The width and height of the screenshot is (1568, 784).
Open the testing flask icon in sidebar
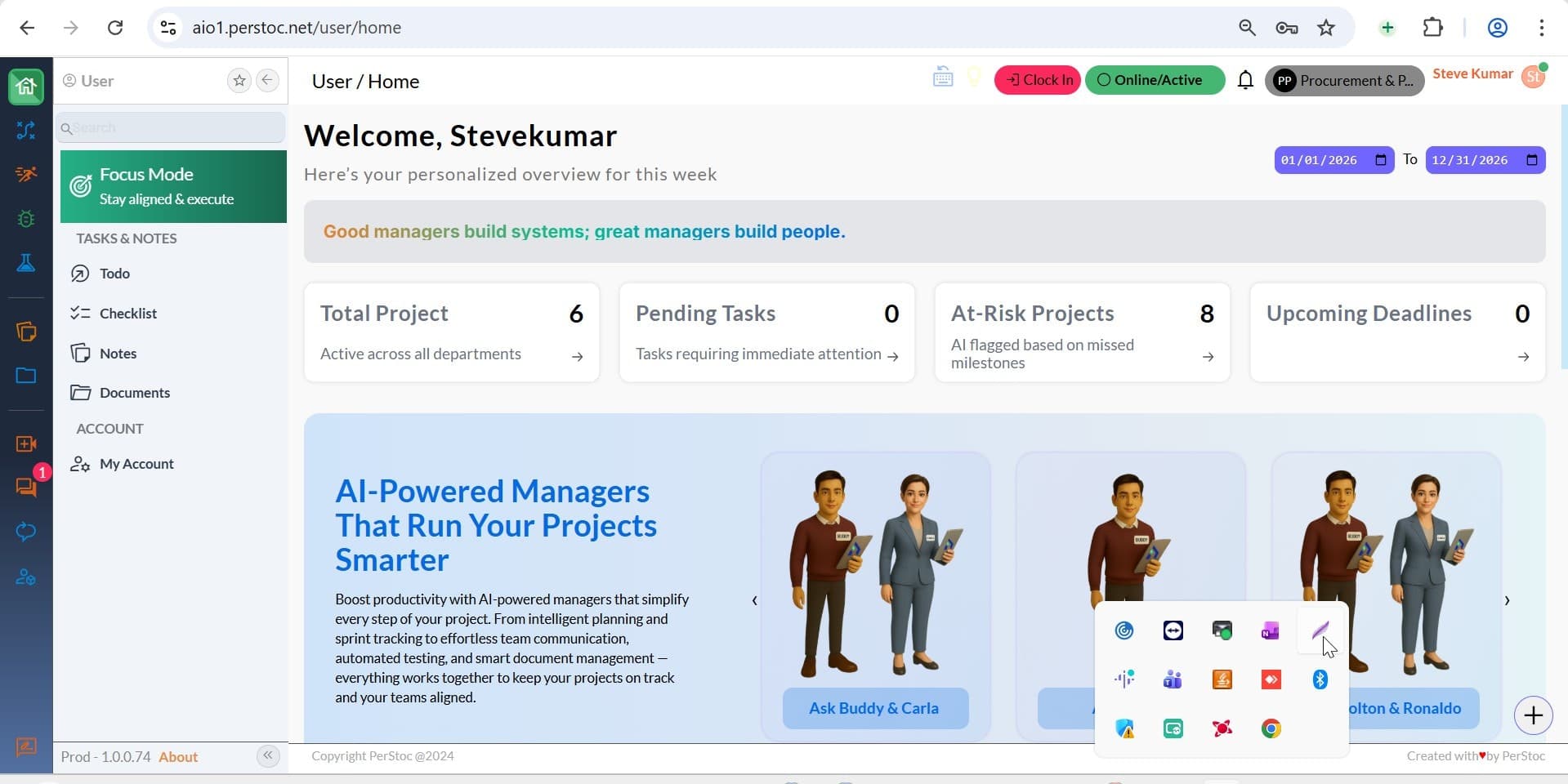[x=26, y=262]
